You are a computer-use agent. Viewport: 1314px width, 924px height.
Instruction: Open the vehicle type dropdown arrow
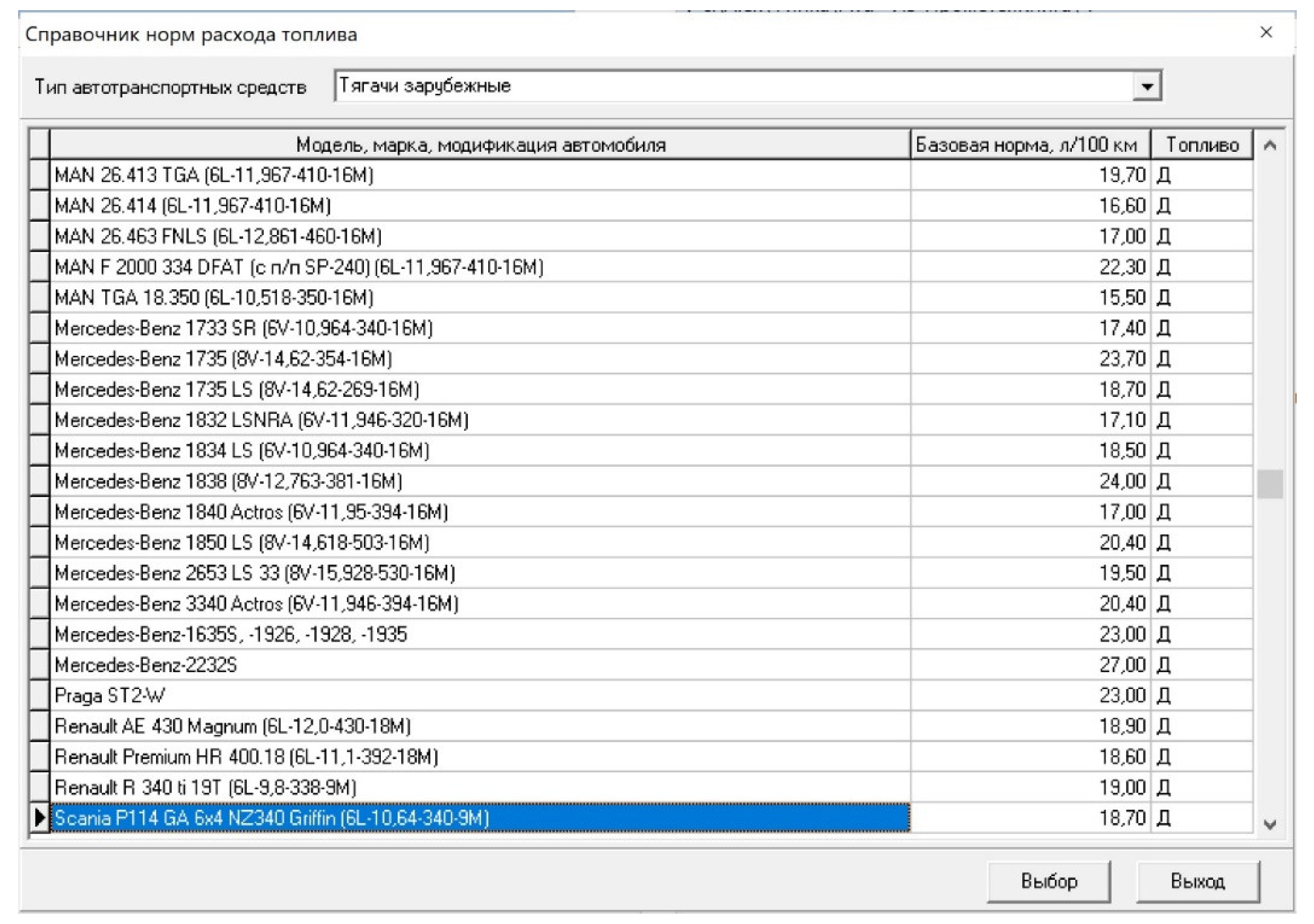click(x=1147, y=86)
